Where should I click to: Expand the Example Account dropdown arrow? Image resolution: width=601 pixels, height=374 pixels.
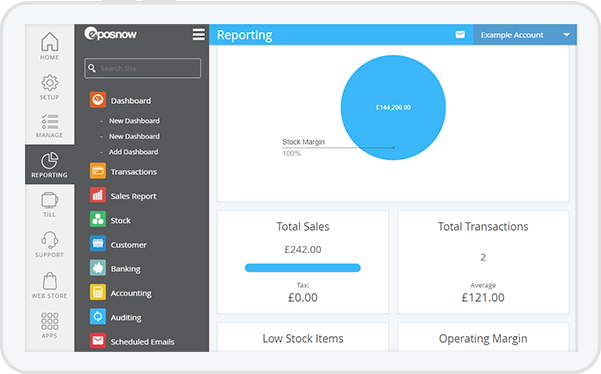pos(566,35)
